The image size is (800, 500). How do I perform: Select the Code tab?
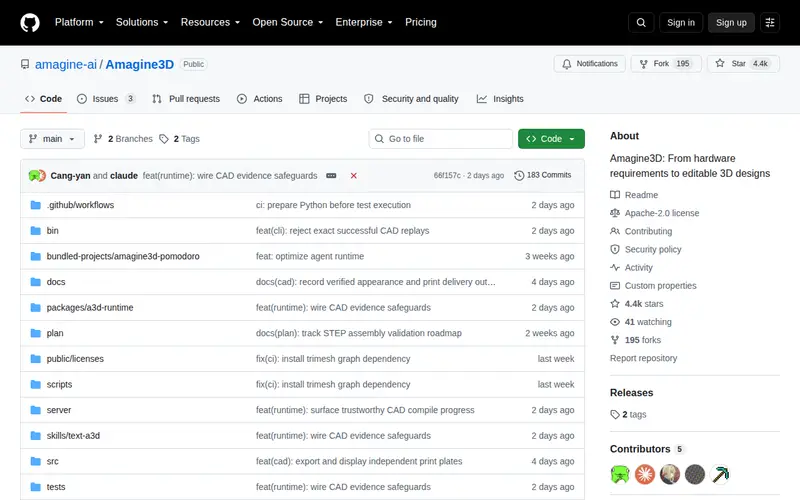pos(43,99)
